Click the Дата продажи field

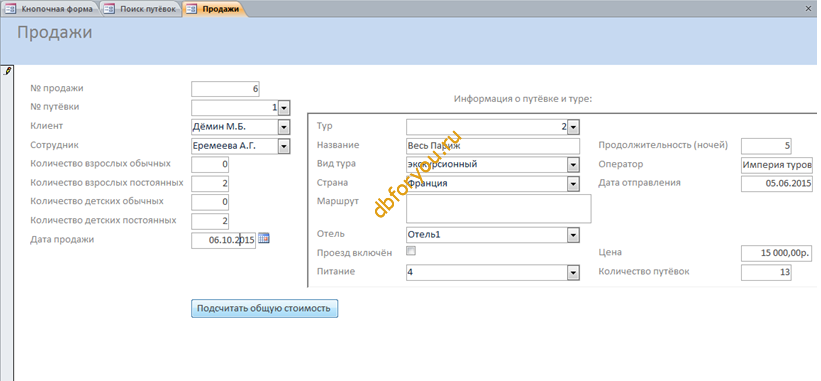[224, 240]
